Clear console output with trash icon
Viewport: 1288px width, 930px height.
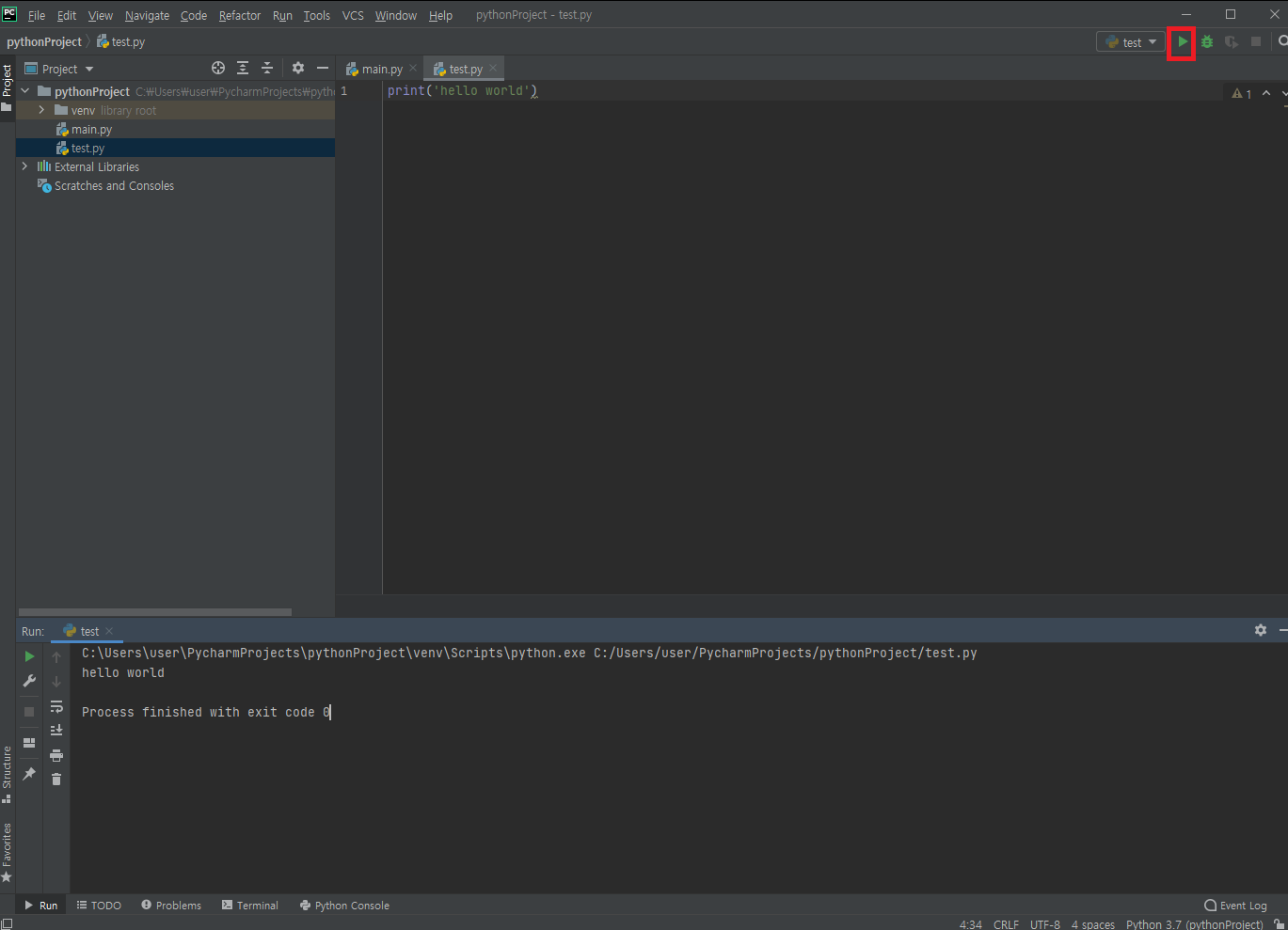coord(56,780)
